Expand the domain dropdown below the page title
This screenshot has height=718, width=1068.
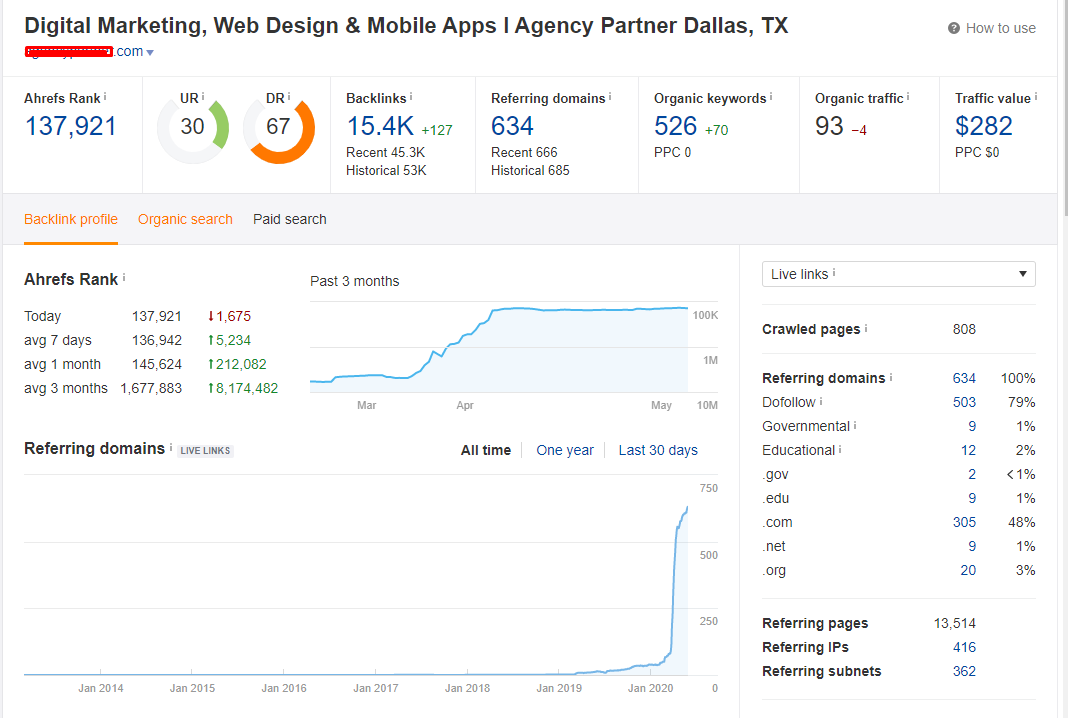pos(149,52)
